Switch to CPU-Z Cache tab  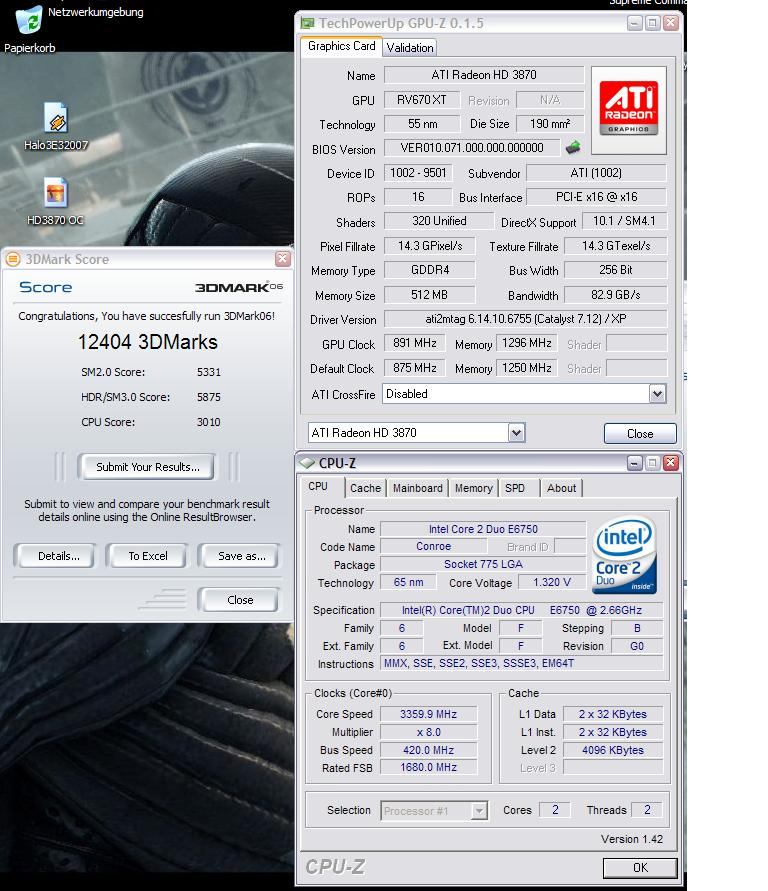365,488
